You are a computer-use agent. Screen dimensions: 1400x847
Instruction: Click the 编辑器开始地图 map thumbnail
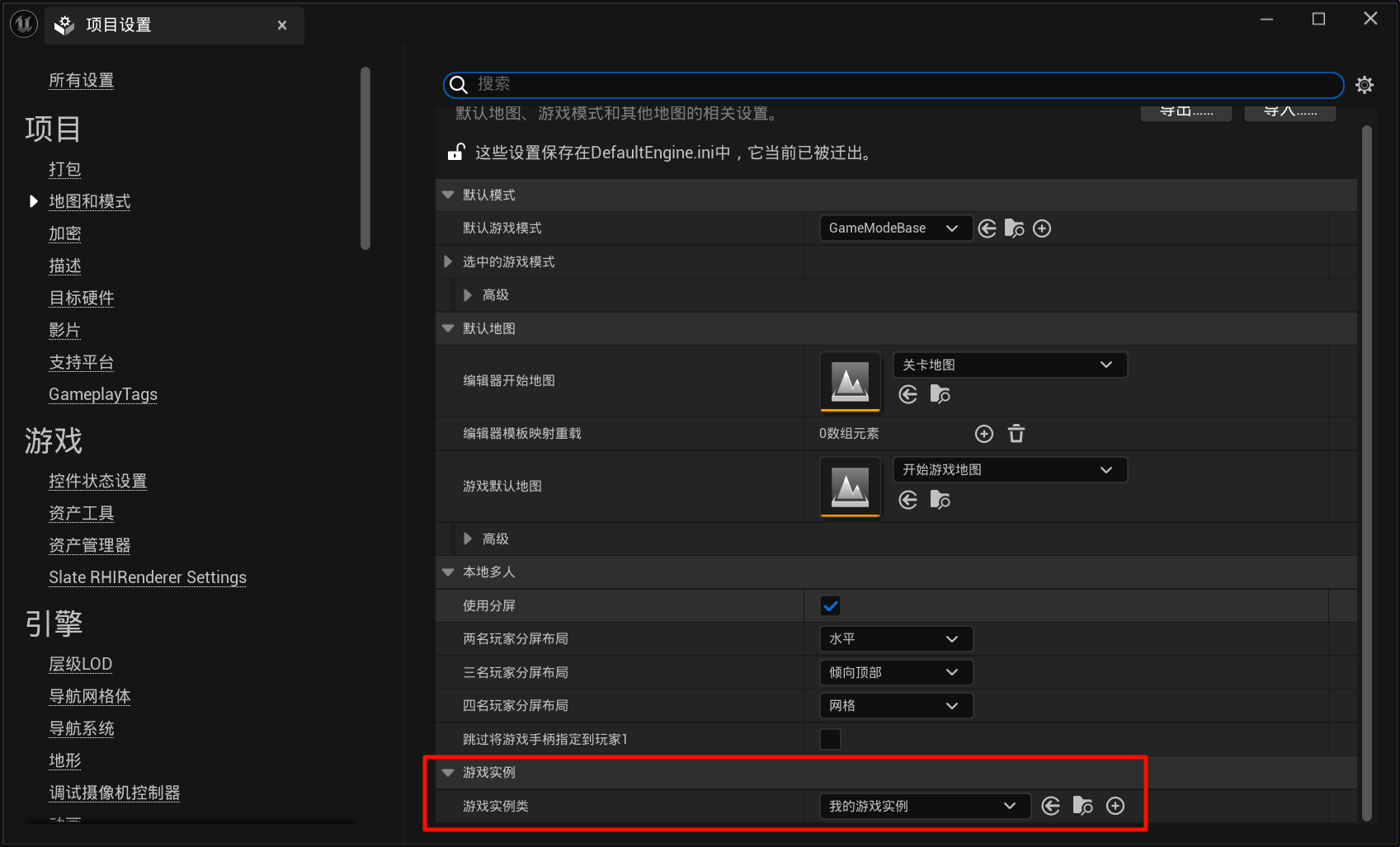[x=850, y=381]
